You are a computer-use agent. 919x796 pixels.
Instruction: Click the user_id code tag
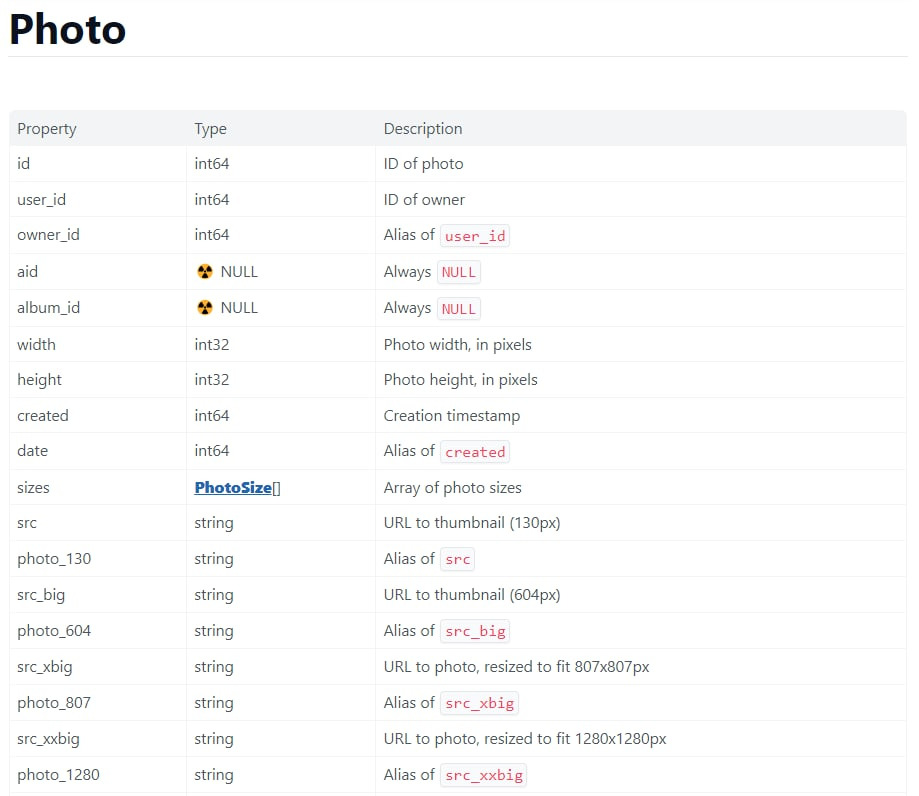(475, 236)
